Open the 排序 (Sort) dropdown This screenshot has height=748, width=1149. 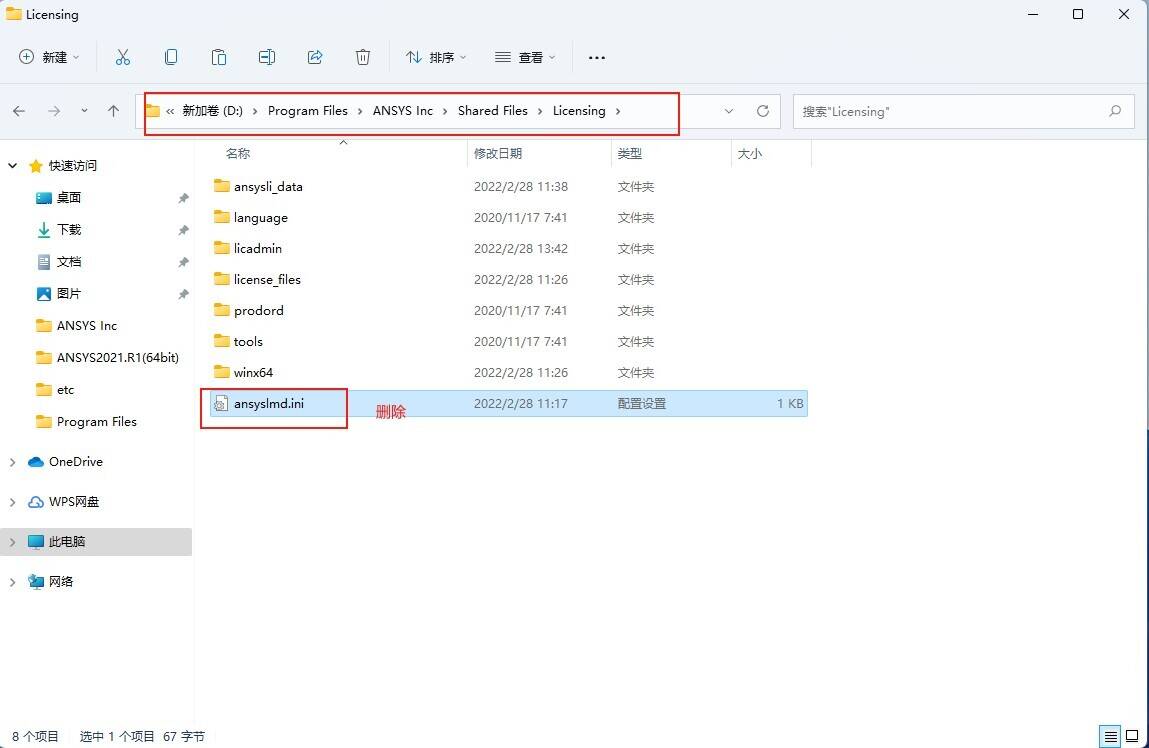click(x=436, y=57)
